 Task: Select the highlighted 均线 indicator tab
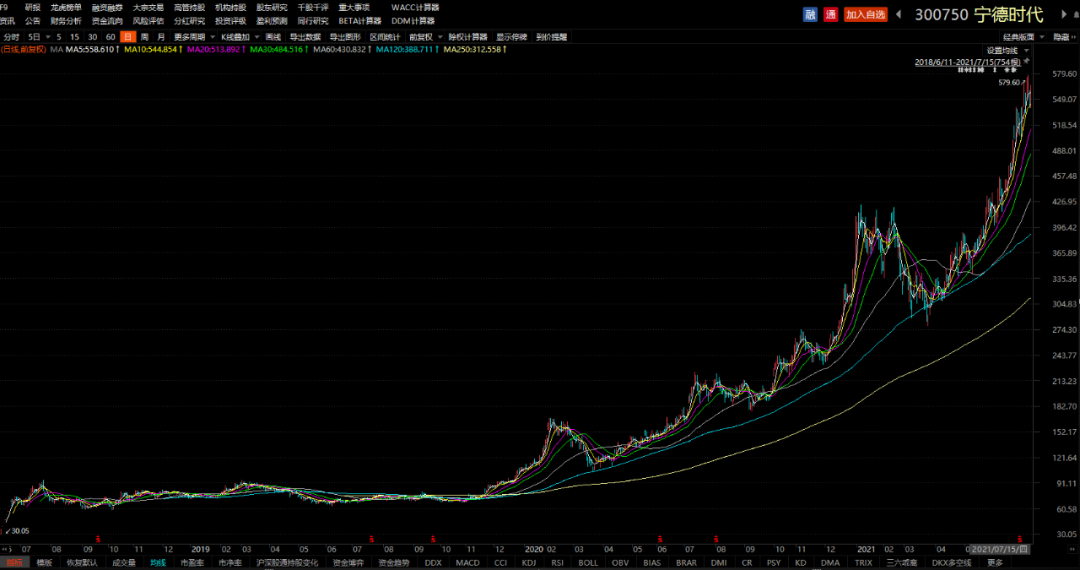coord(159,562)
